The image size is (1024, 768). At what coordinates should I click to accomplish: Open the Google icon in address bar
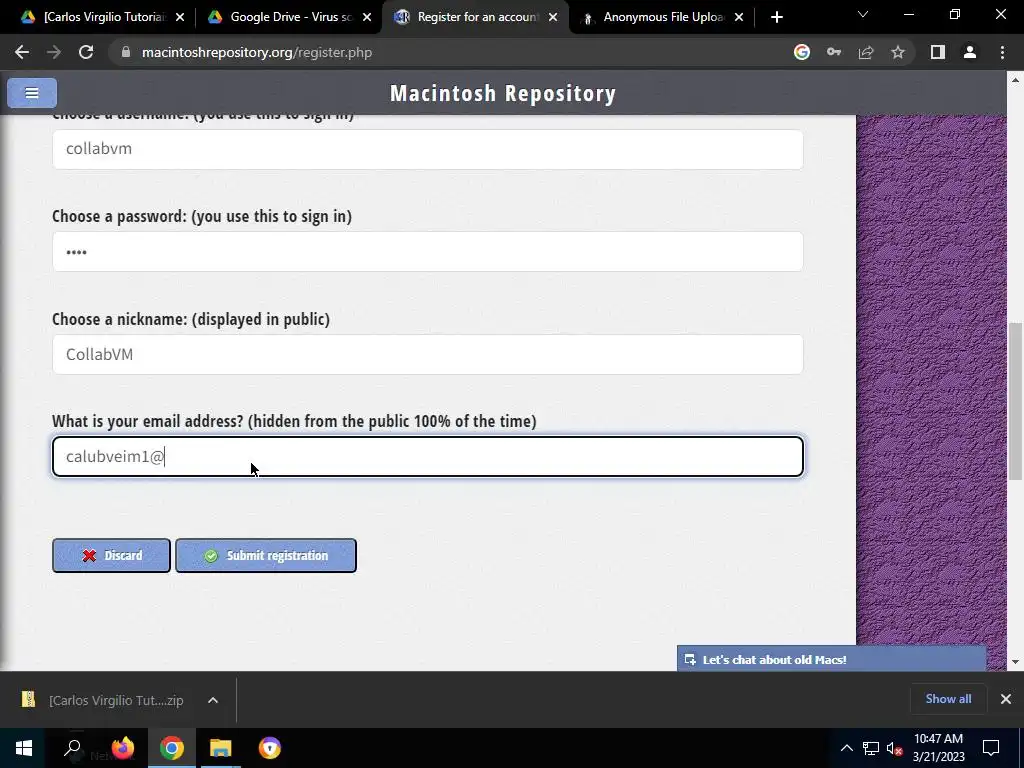click(x=802, y=52)
